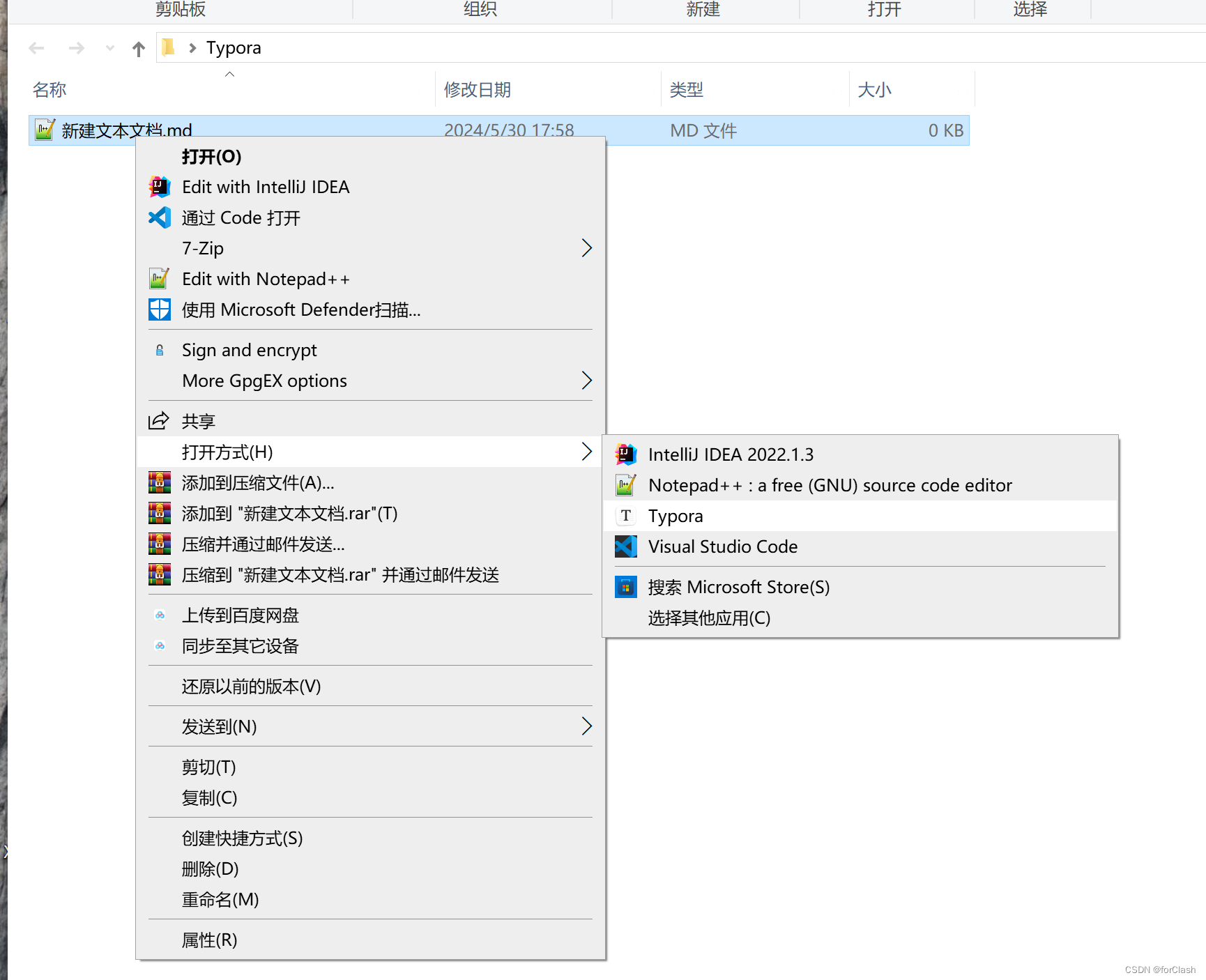Image resolution: width=1206 pixels, height=980 pixels.
Task: Click the WinRAR icon beside 压缩并通过邮件发送...
Action: click(x=160, y=544)
